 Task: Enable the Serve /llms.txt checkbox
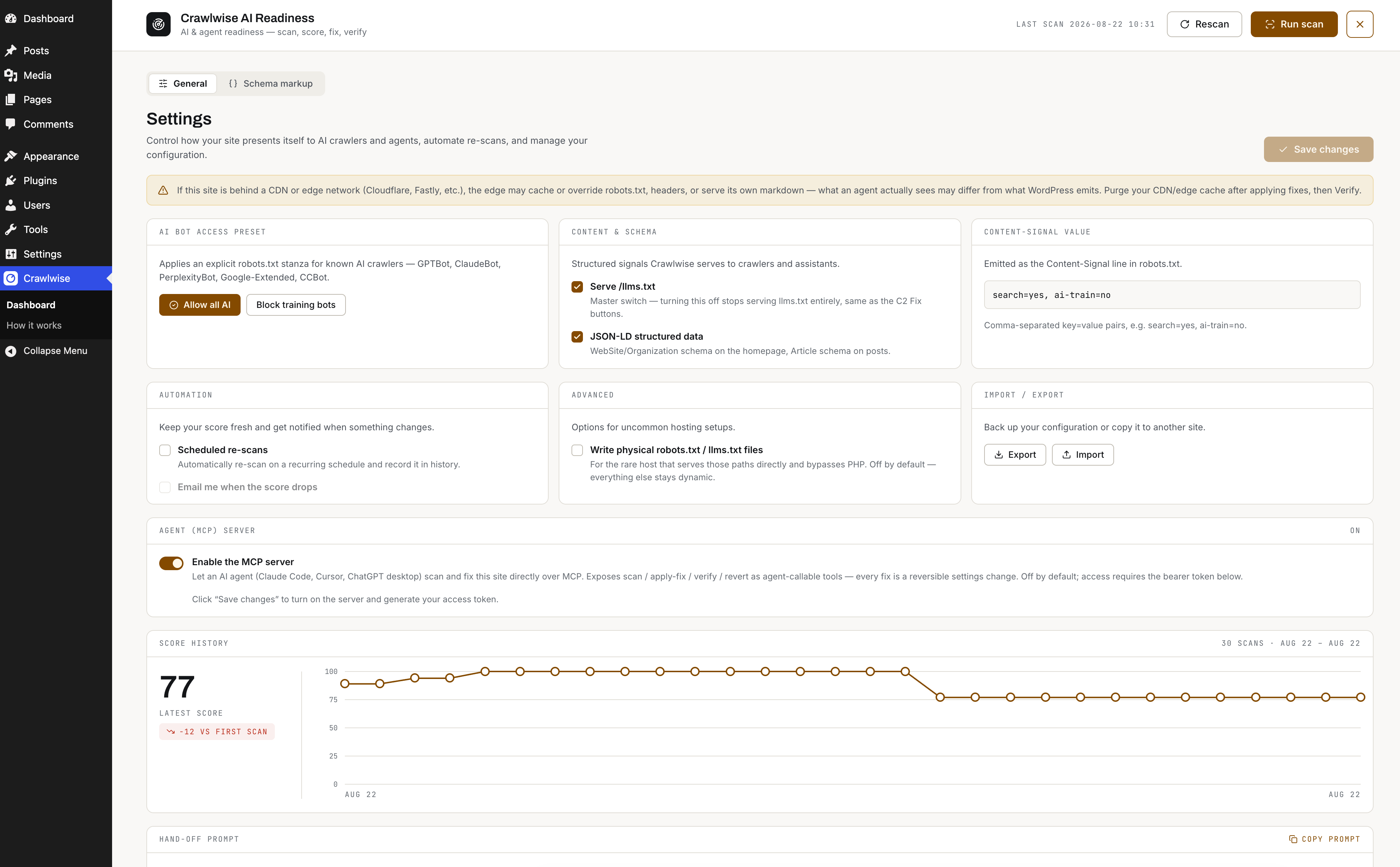[x=577, y=287]
